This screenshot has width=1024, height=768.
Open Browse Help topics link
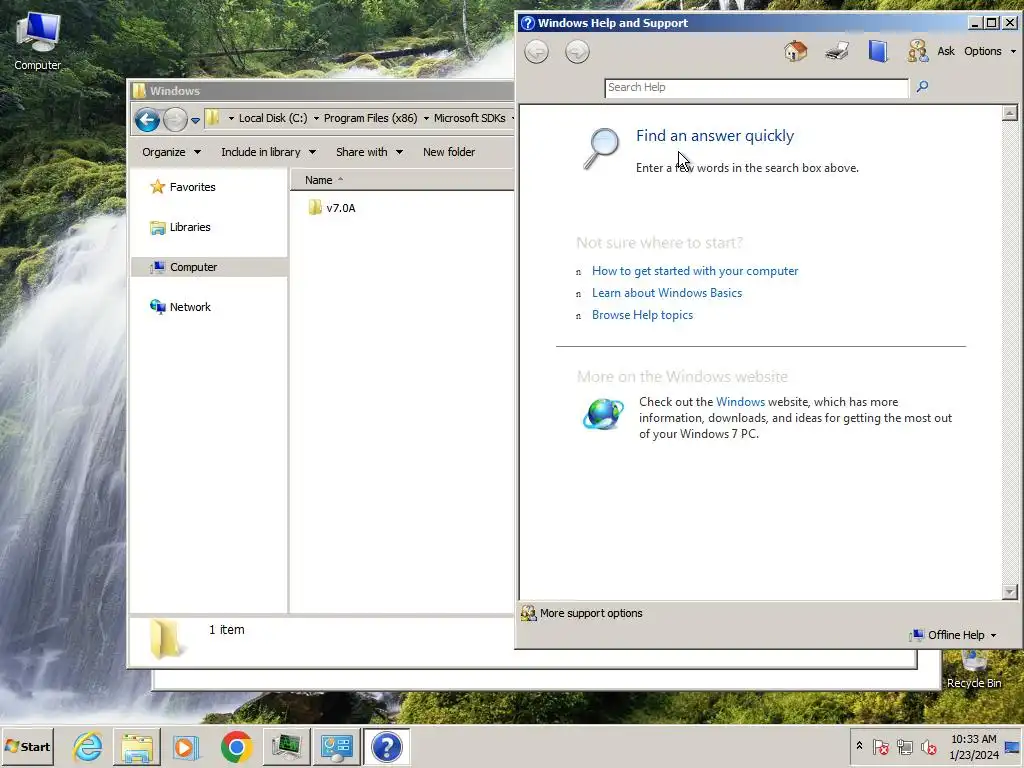tap(642, 315)
